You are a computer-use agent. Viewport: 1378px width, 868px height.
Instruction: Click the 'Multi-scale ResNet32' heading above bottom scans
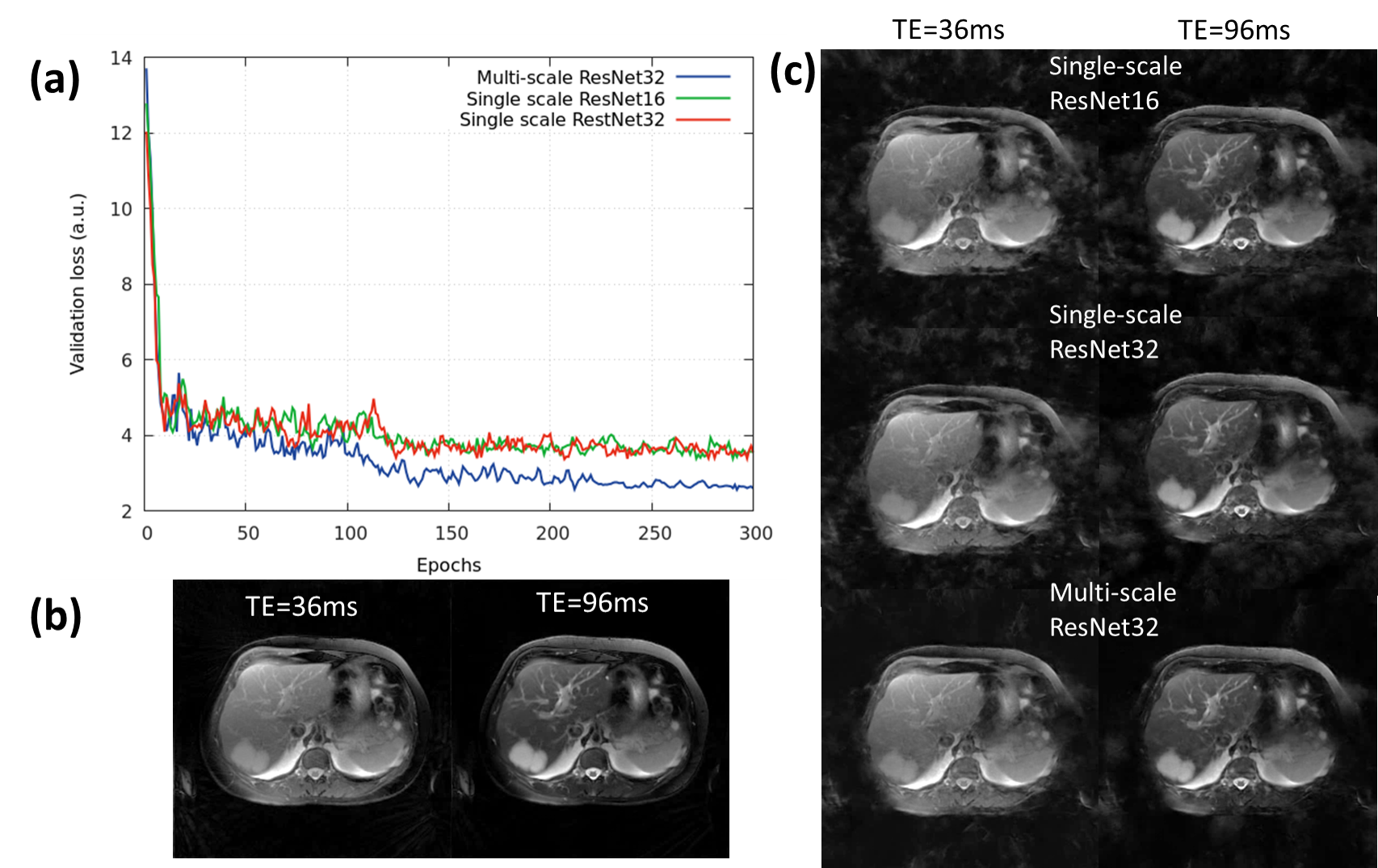click(x=1112, y=610)
